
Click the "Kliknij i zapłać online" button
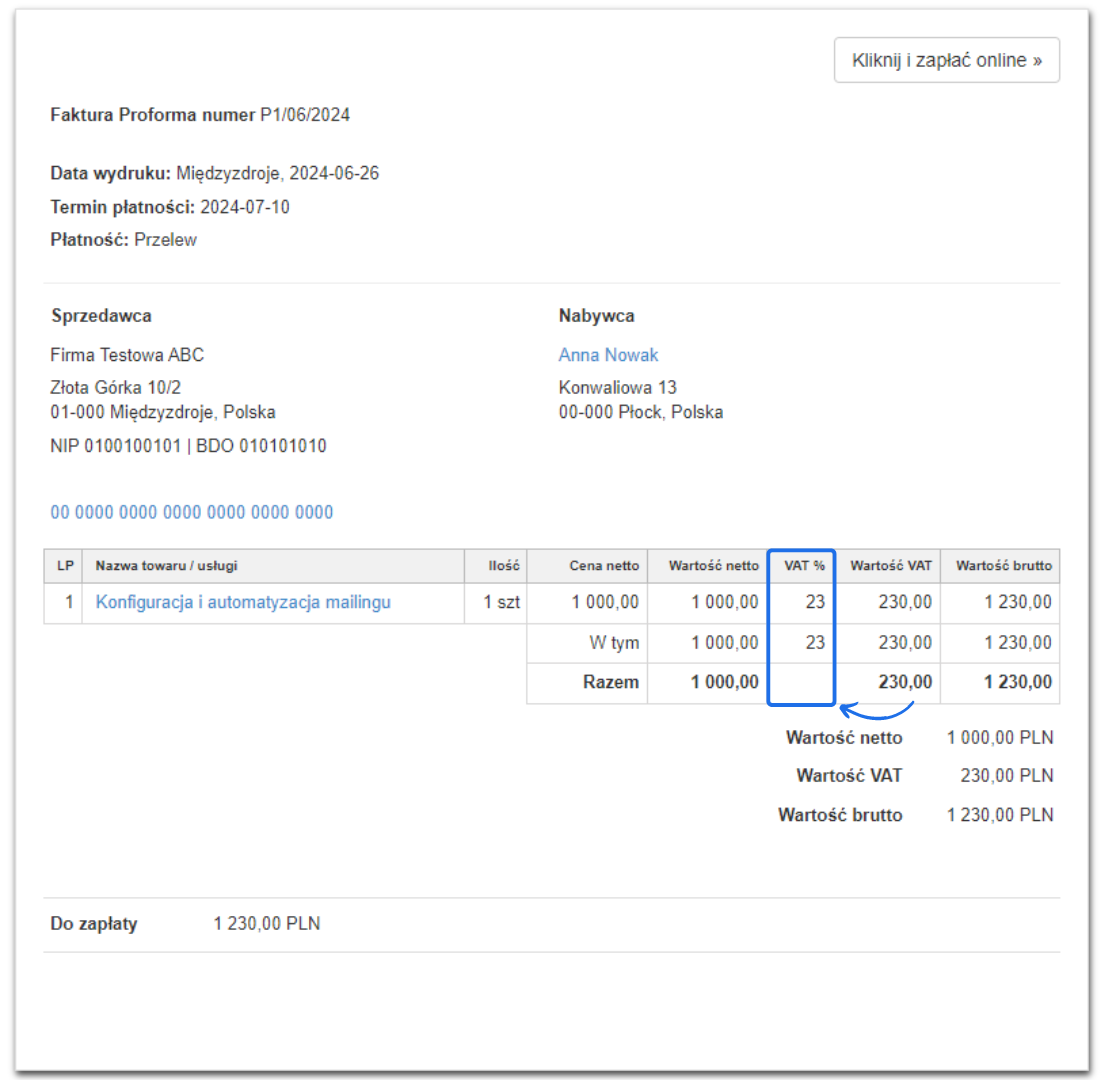[x=946, y=60]
